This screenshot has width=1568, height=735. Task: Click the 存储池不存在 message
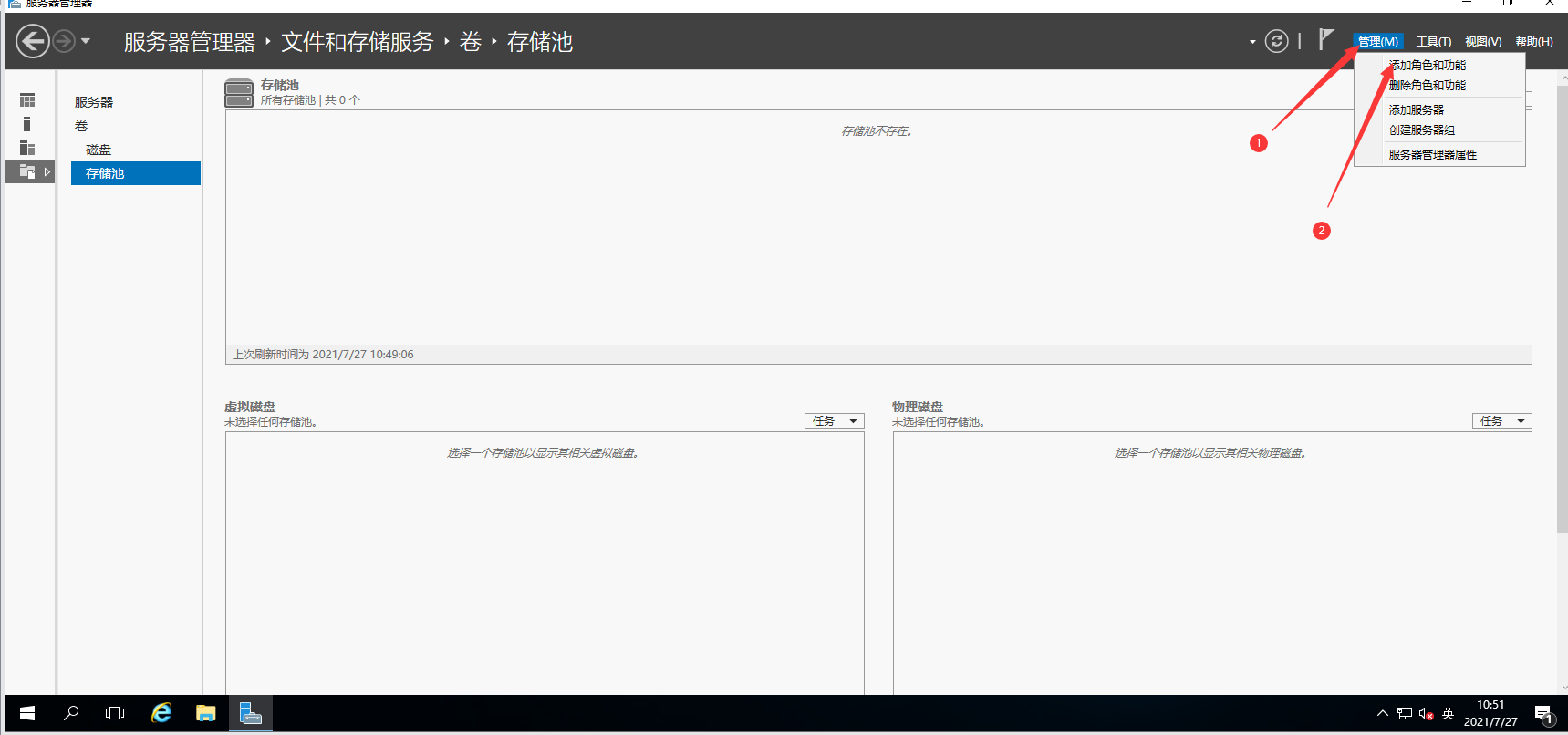point(877,131)
